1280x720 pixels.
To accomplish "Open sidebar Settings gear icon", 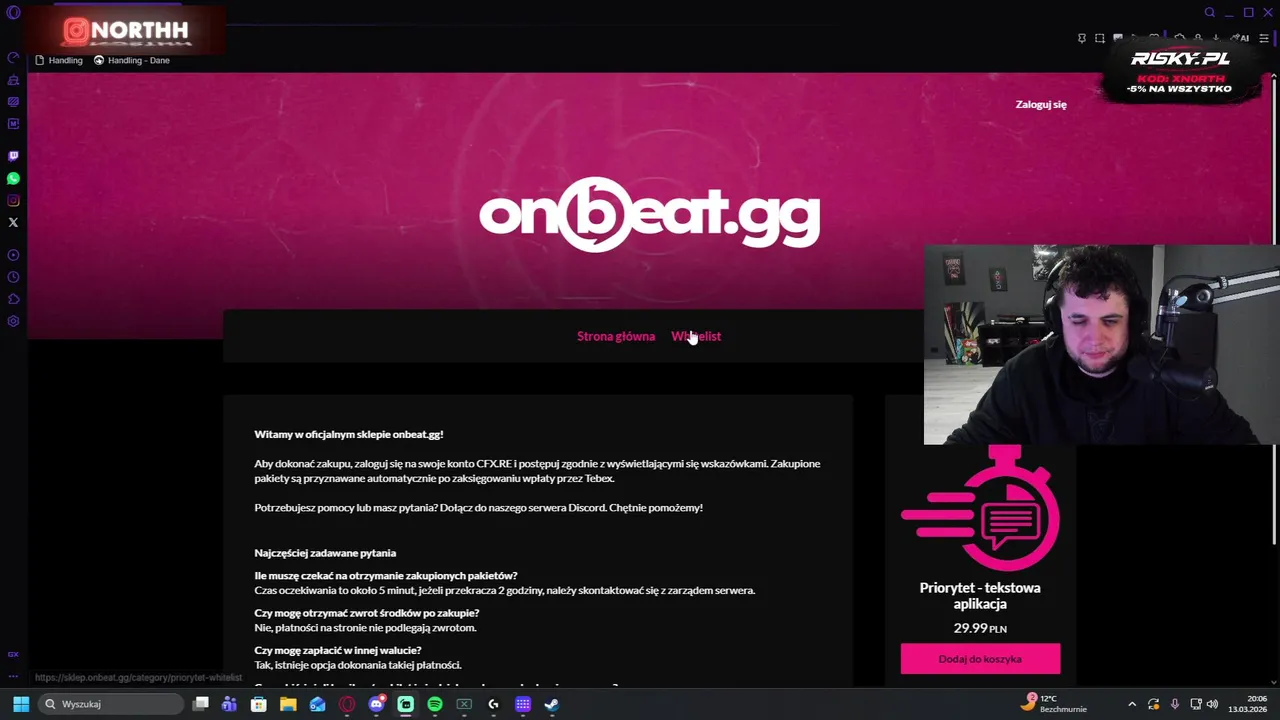I will (x=13, y=321).
